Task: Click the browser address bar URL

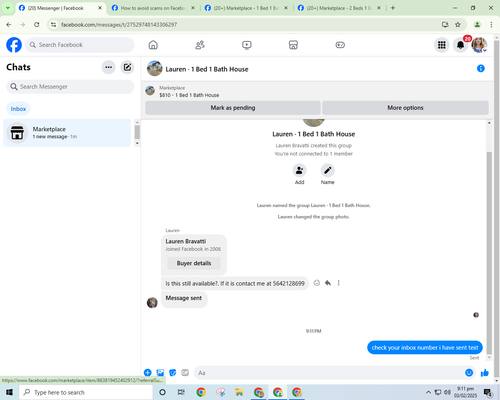Action: (119, 25)
